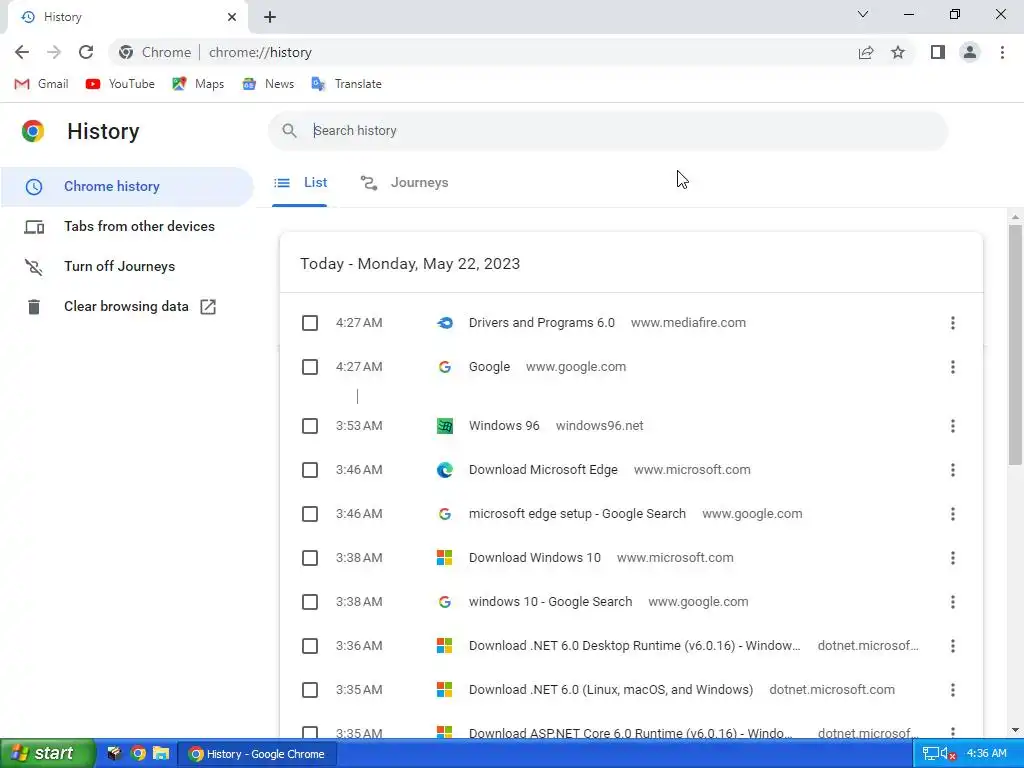Click the Windows 96 favicon
The width and height of the screenshot is (1024, 768).
pyautogui.click(x=445, y=426)
